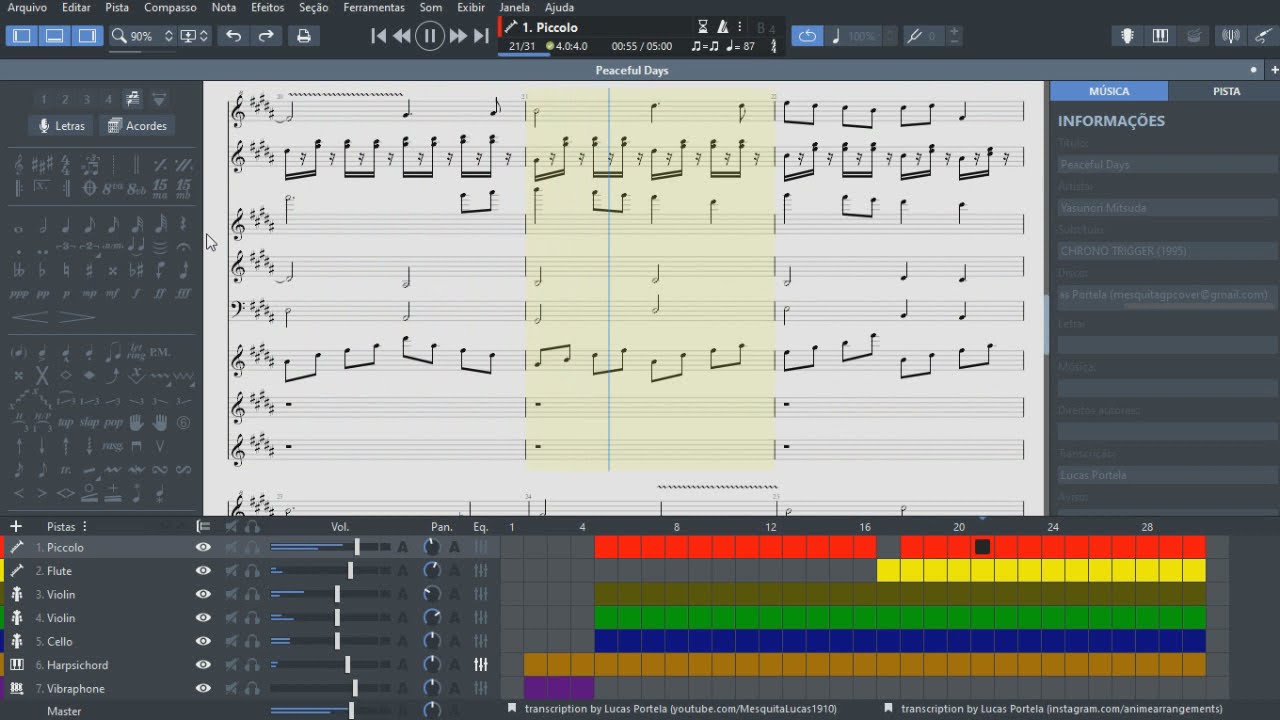Click the tuning fork transpose control
The width and height of the screenshot is (1280, 720).
click(914, 36)
